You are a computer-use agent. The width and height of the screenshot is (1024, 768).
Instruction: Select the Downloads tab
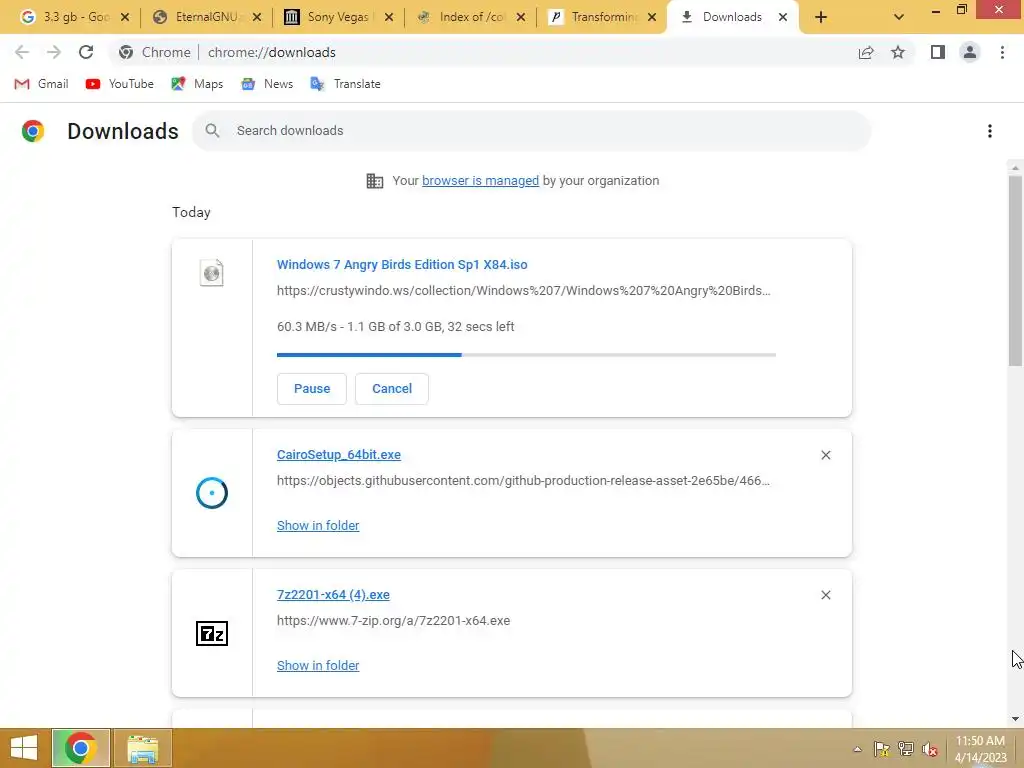coord(731,17)
